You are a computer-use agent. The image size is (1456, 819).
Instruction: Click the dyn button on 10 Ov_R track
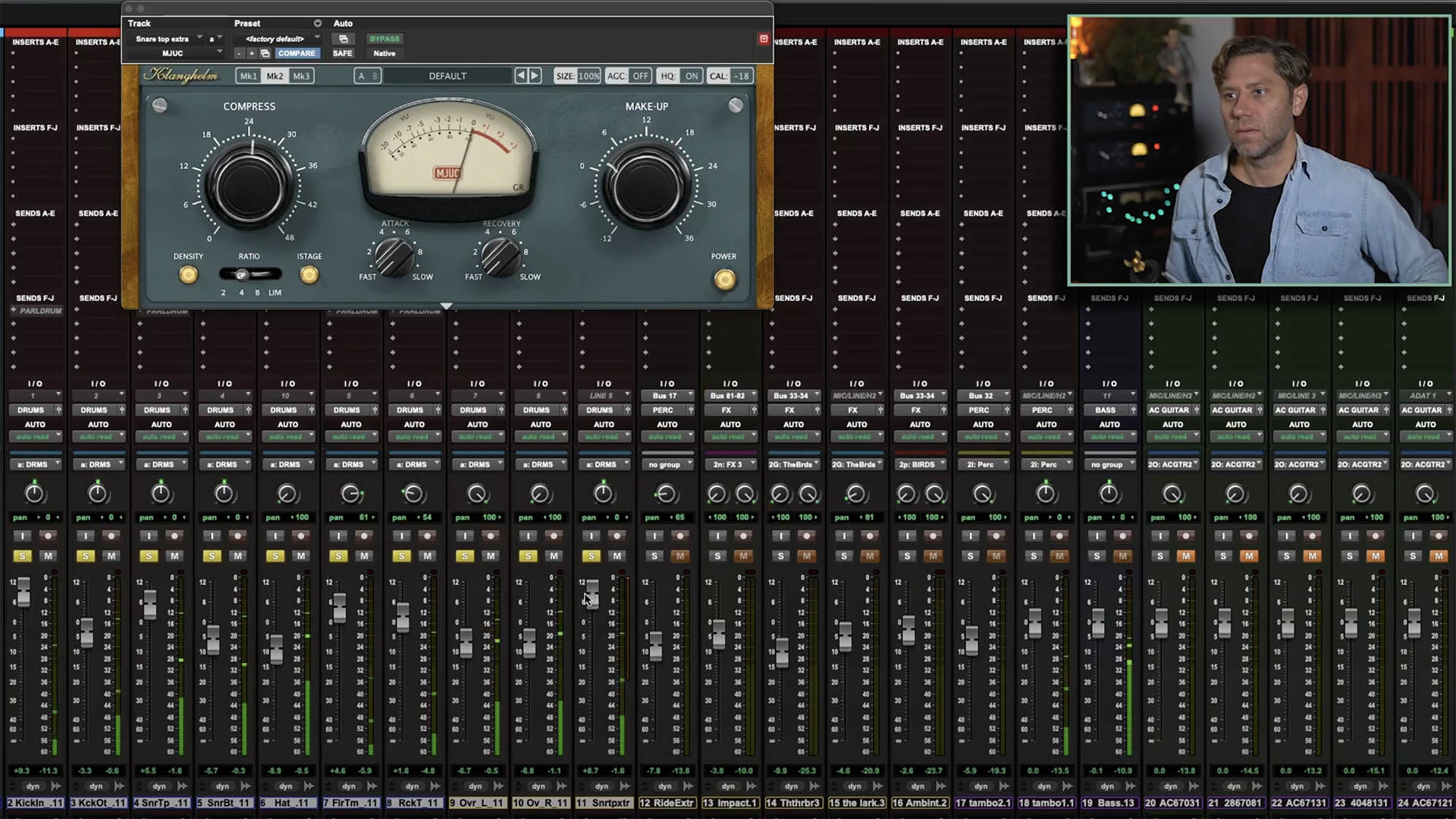tap(538, 786)
